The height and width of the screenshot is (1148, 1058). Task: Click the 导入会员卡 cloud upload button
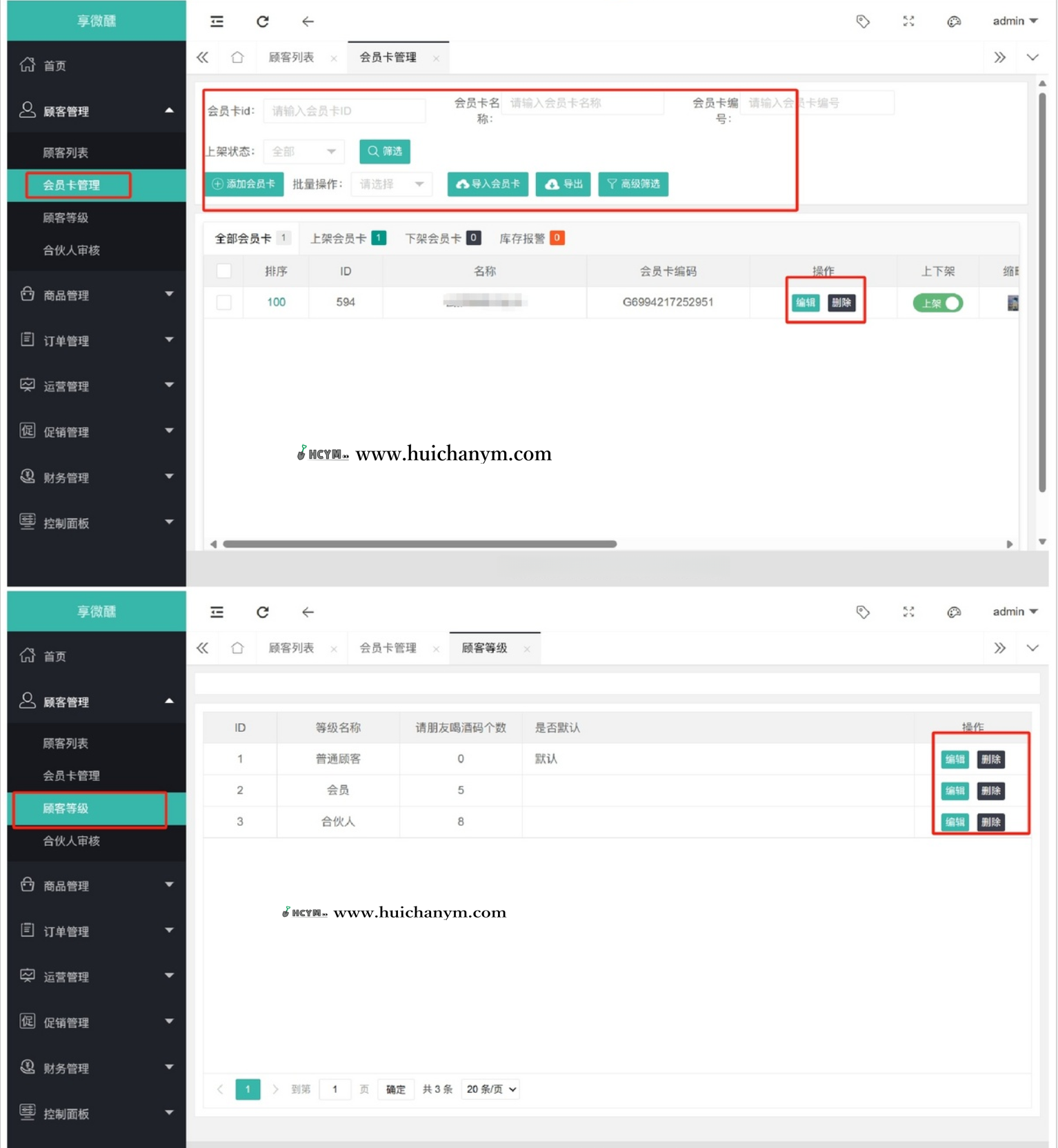488,184
